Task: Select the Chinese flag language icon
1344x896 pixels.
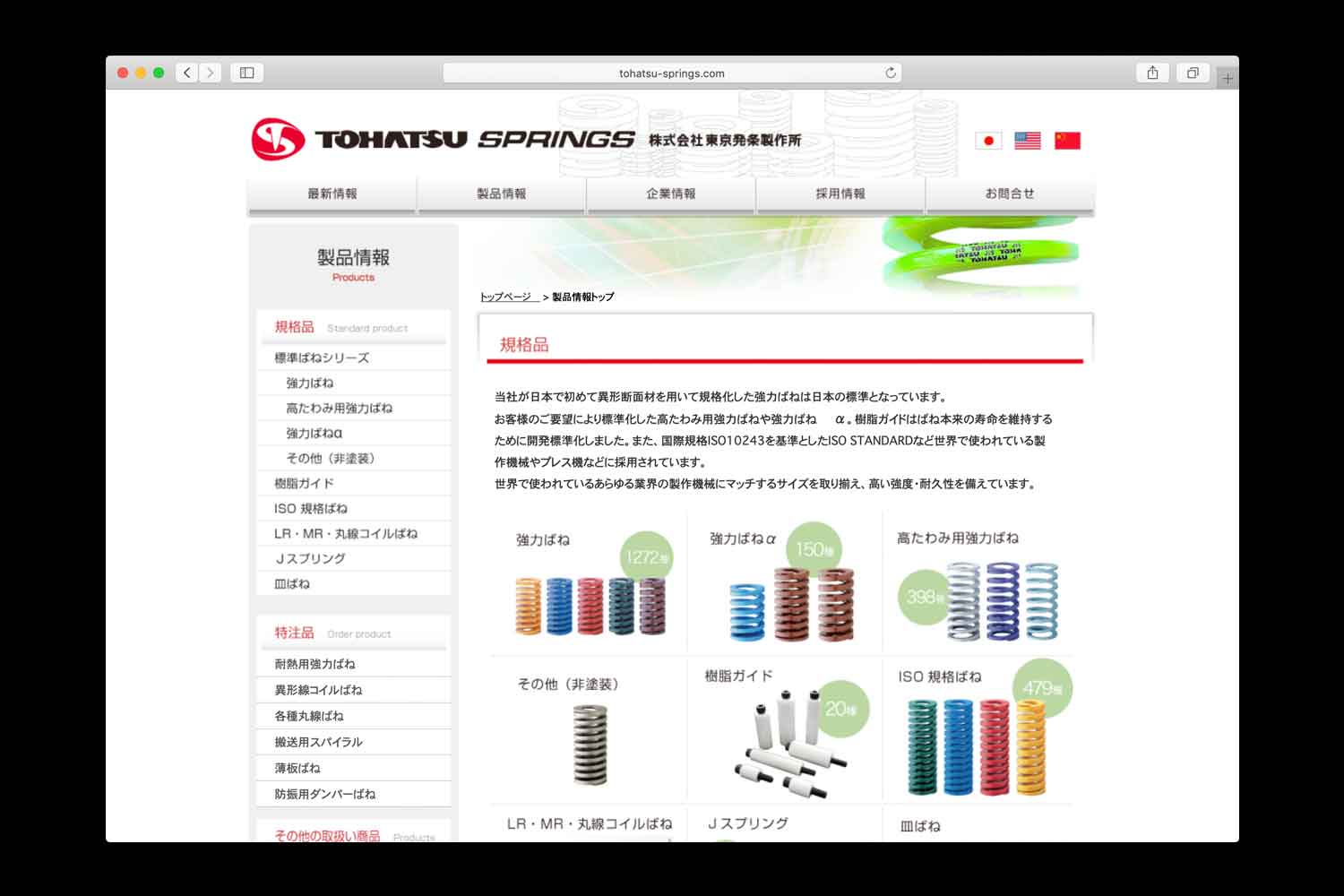Action: [x=1066, y=141]
